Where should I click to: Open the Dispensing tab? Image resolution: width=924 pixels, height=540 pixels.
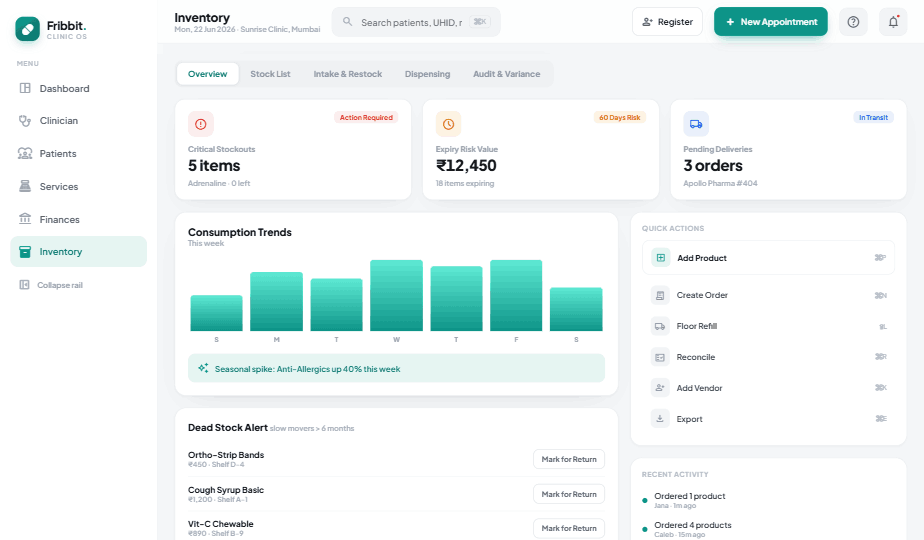coord(427,74)
